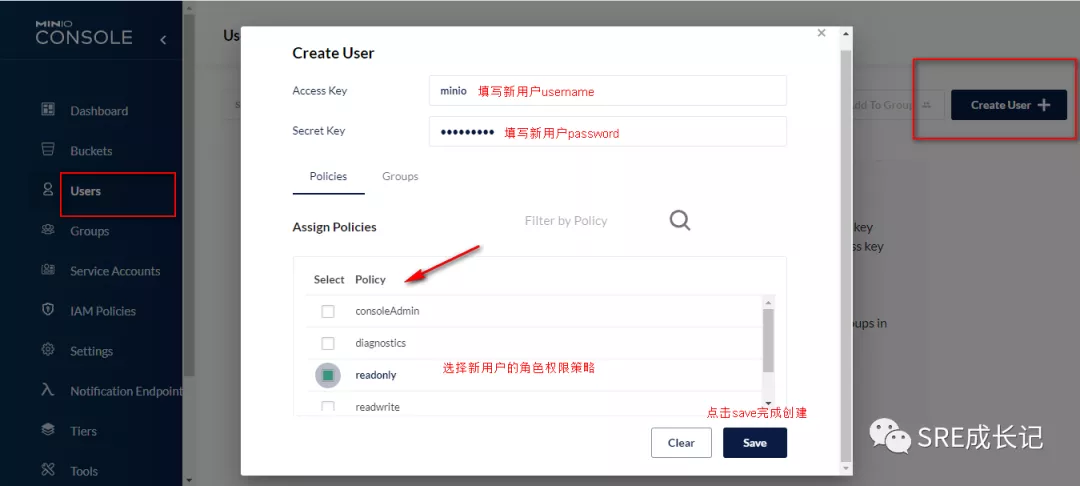1080x486 pixels.
Task: Click policy list scroll up arrow
Action: pos(768,302)
